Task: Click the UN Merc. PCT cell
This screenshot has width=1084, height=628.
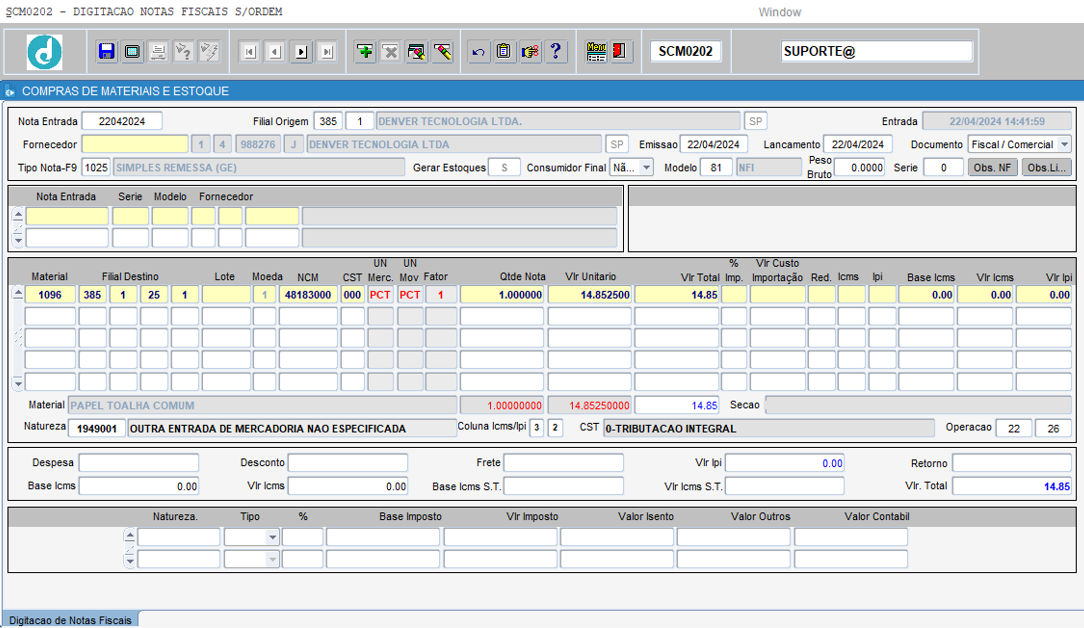Action: (380, 295)
